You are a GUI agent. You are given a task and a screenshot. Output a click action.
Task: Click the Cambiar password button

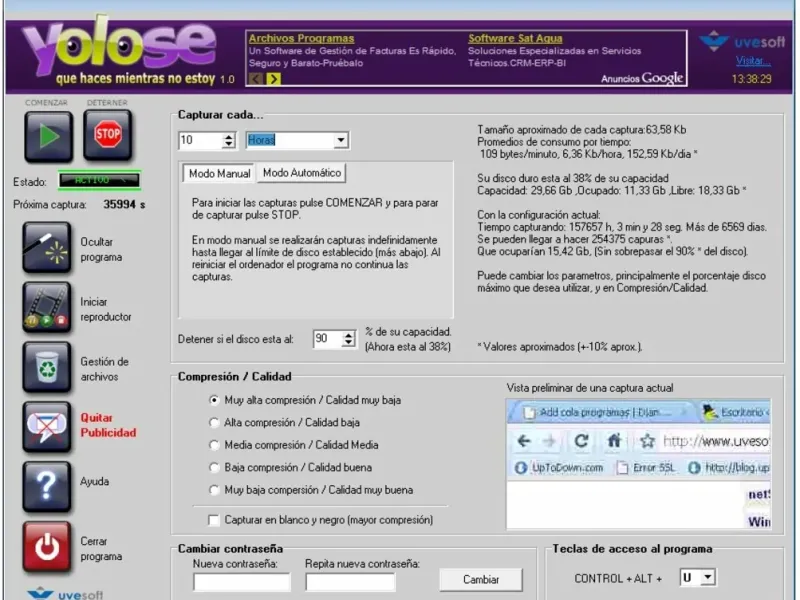click(481, 580)
